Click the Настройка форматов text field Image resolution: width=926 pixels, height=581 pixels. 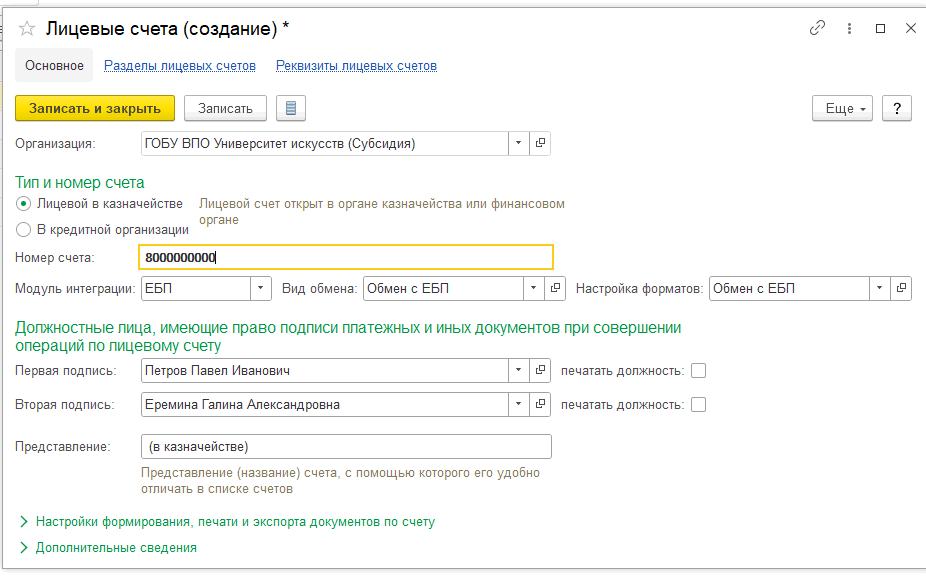point(790,288)
